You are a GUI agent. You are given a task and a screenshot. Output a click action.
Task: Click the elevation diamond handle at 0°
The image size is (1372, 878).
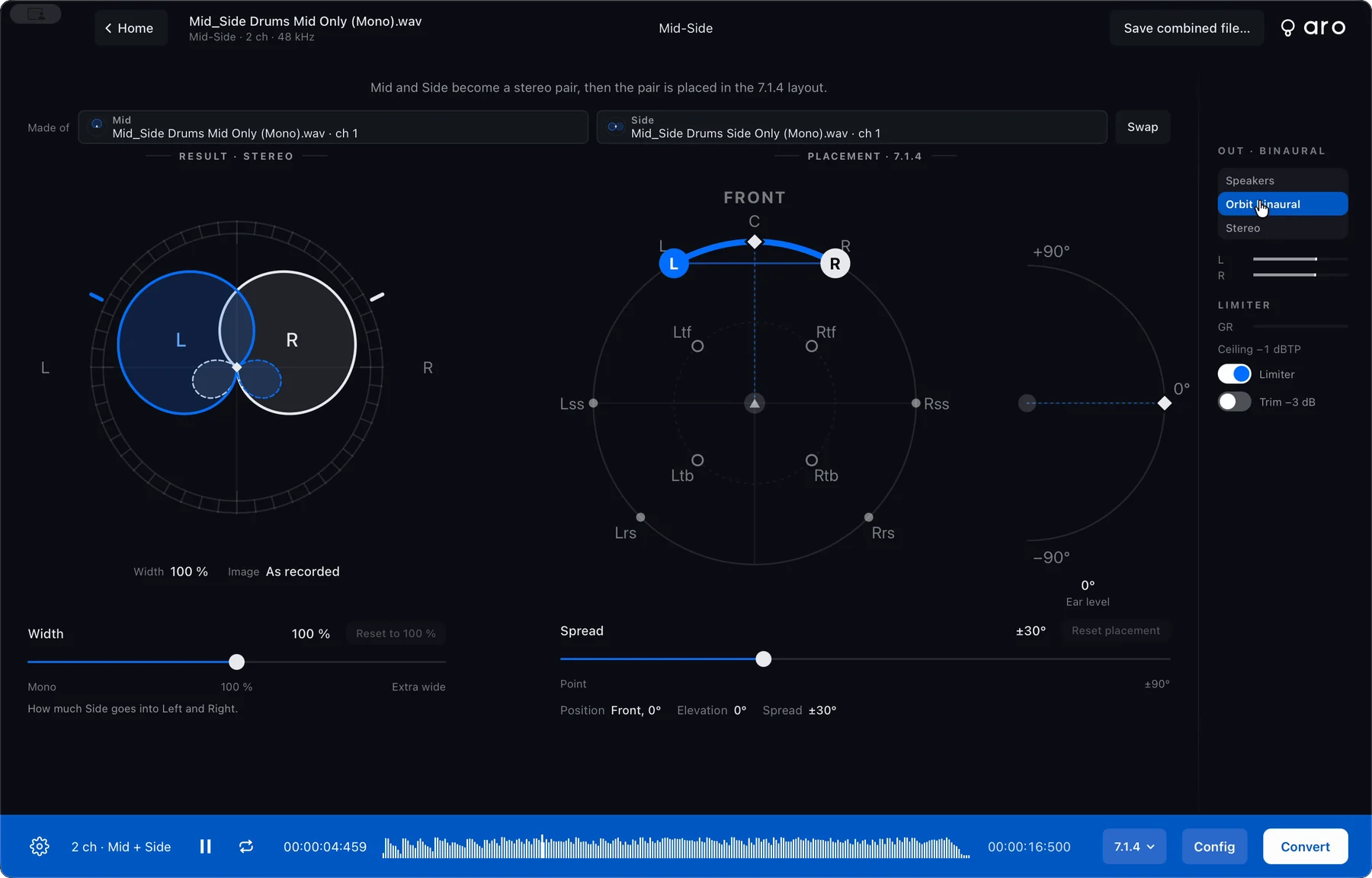1165,403
